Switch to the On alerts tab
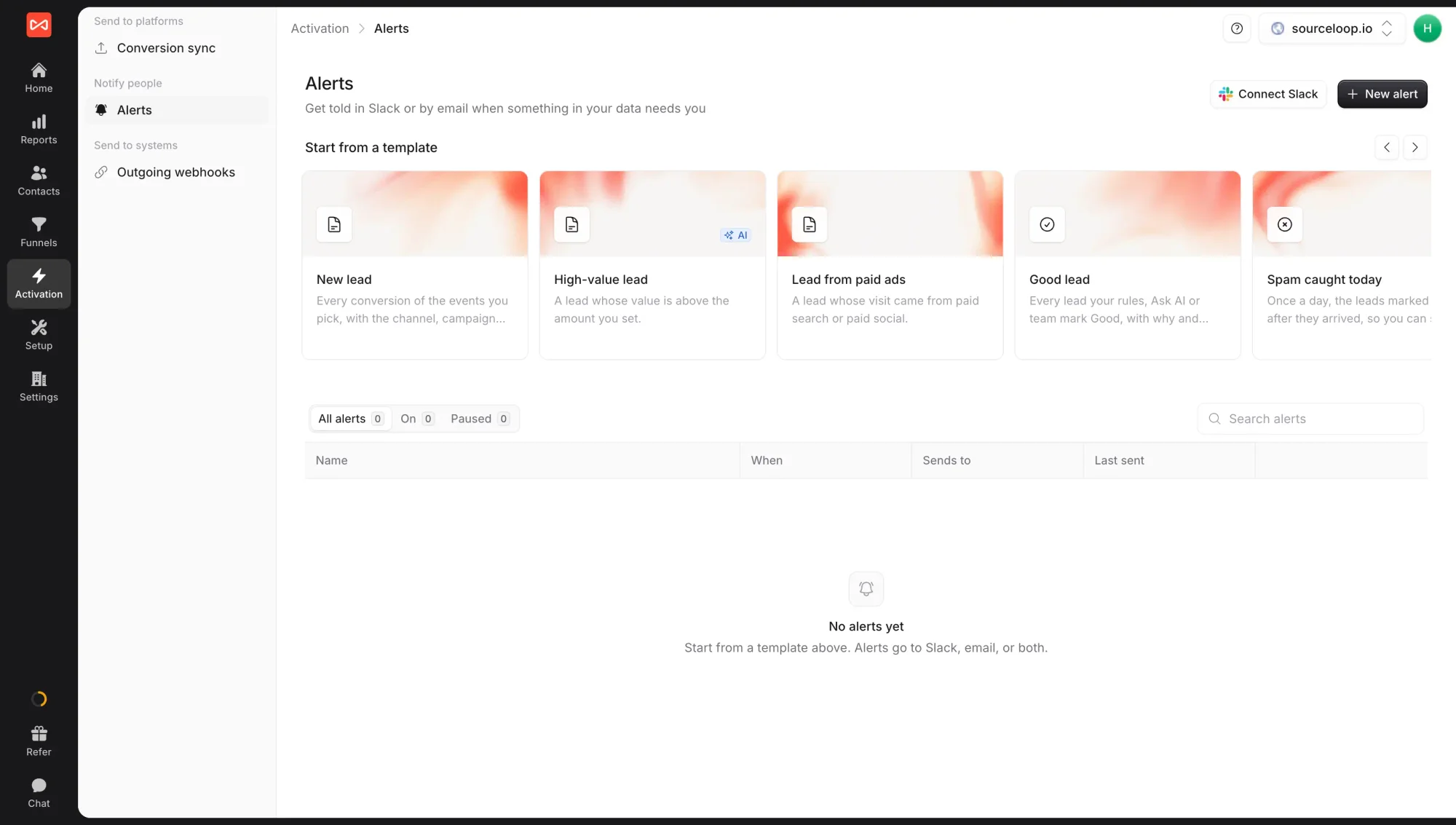 point(417,419)
